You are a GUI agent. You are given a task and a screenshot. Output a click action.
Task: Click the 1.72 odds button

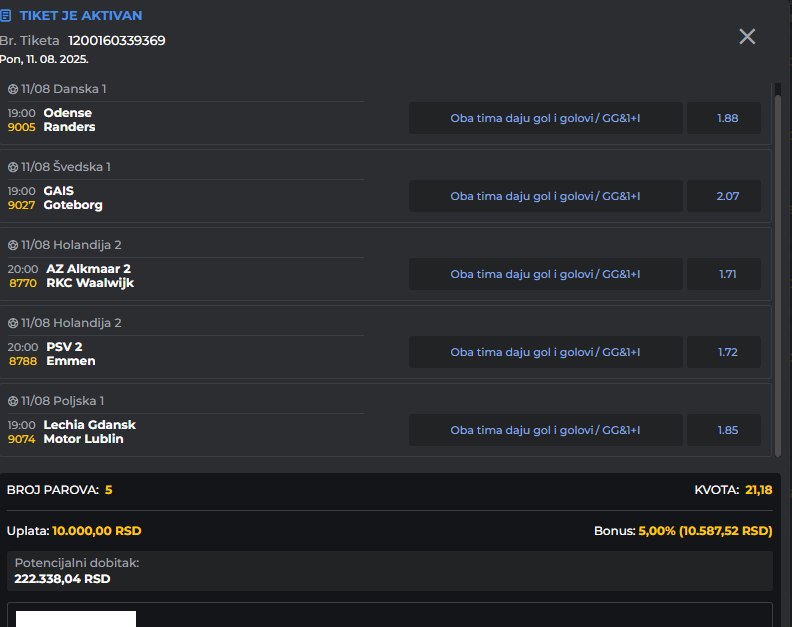tap(727, 352)
